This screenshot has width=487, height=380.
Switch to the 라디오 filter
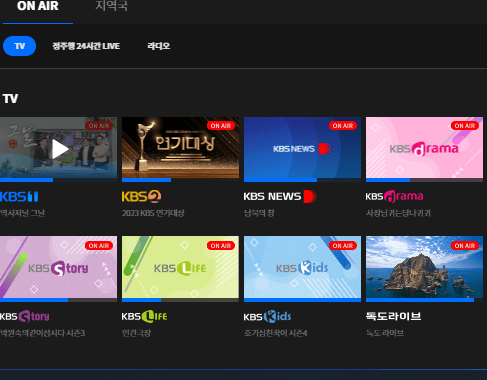coord(159,46)
